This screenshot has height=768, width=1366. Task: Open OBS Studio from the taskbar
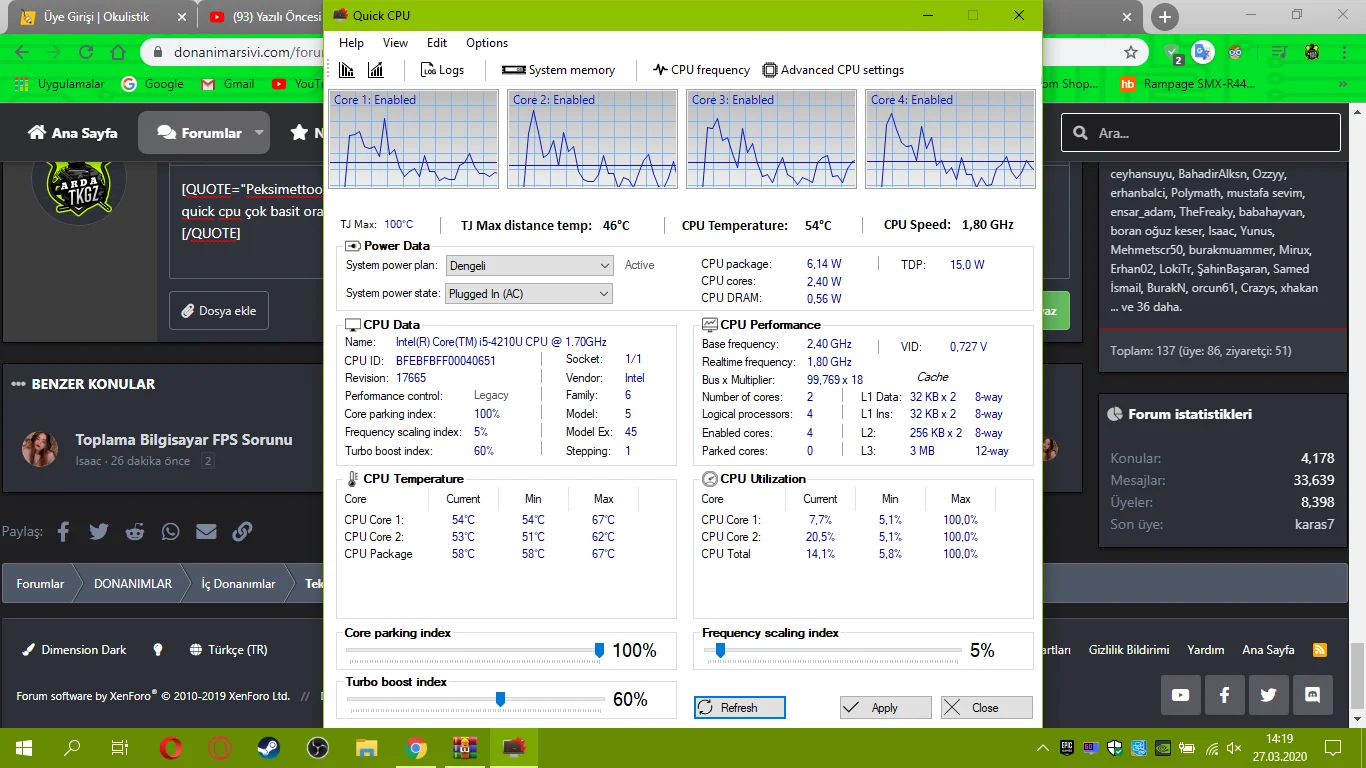(318, 747)
